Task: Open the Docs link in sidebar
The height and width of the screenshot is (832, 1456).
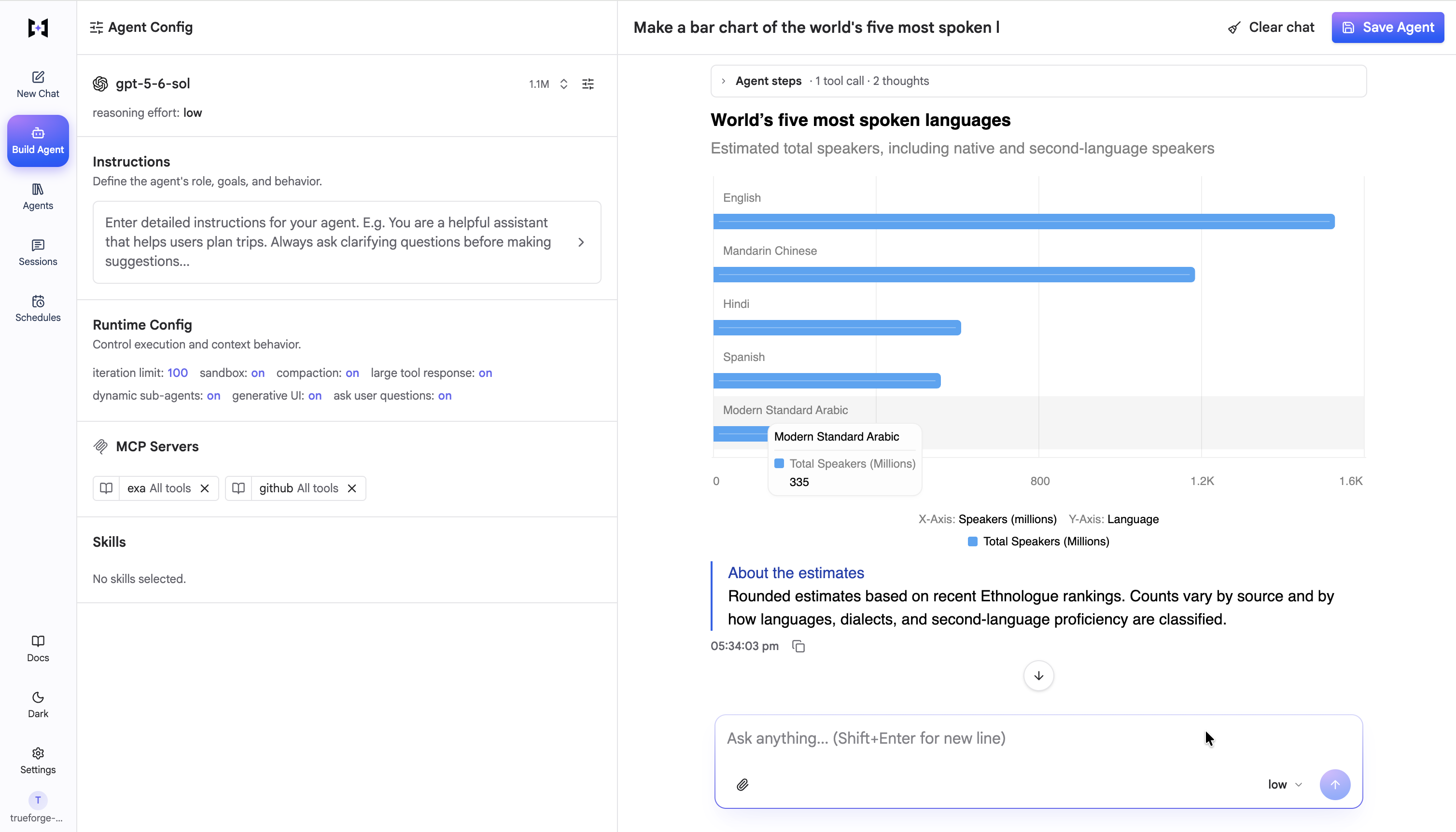Action: [x=38, y=649]
